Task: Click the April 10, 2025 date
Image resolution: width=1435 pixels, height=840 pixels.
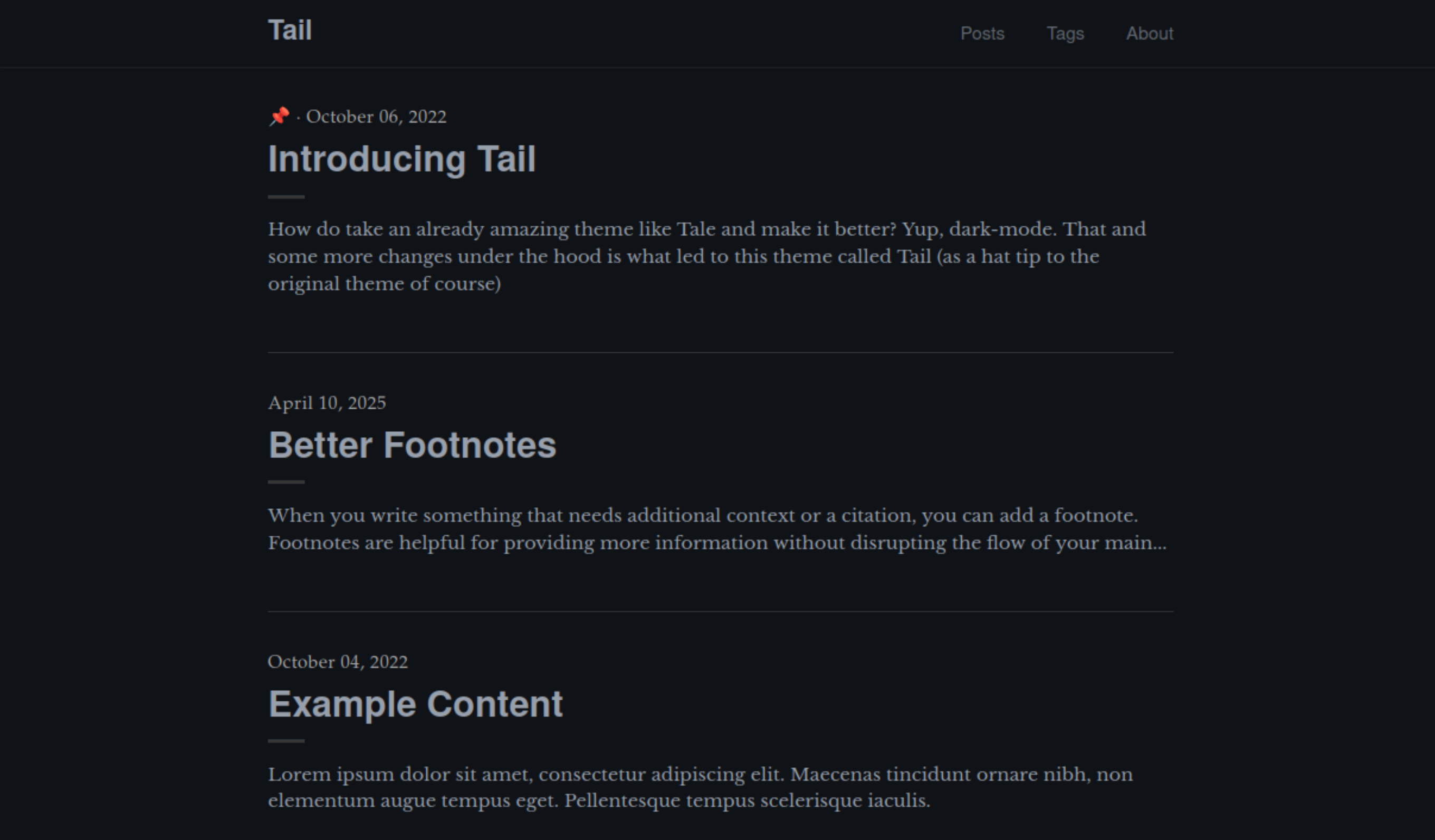Action: pyautogui.click(x=327, y=402)
